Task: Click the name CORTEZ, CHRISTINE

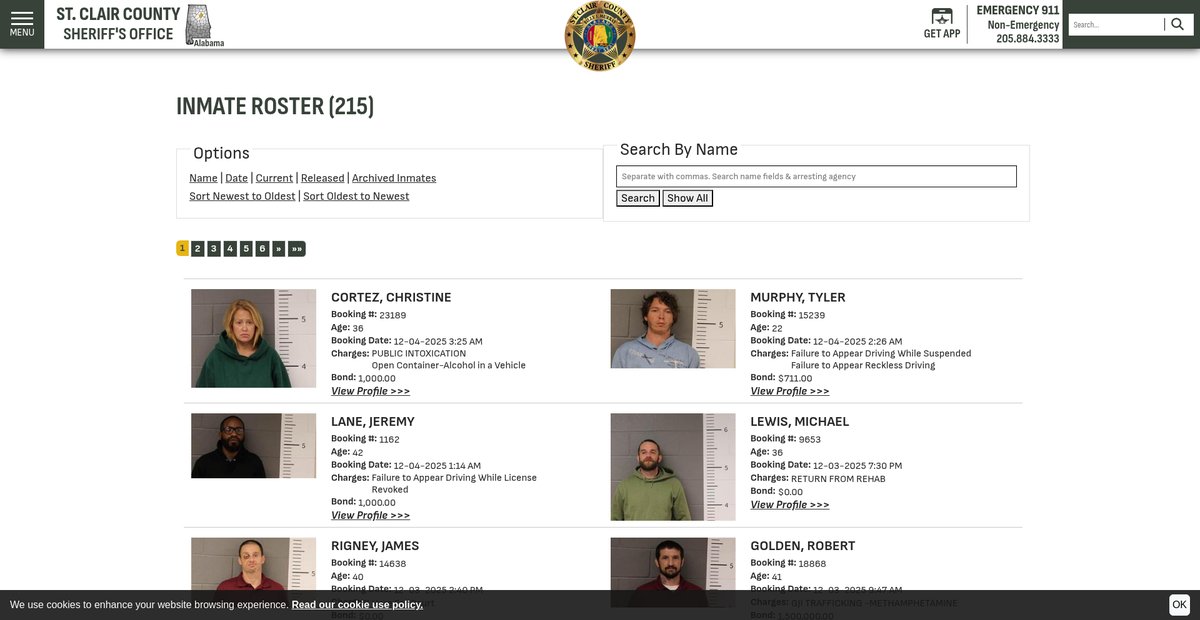Action: (x=391, y=297)
